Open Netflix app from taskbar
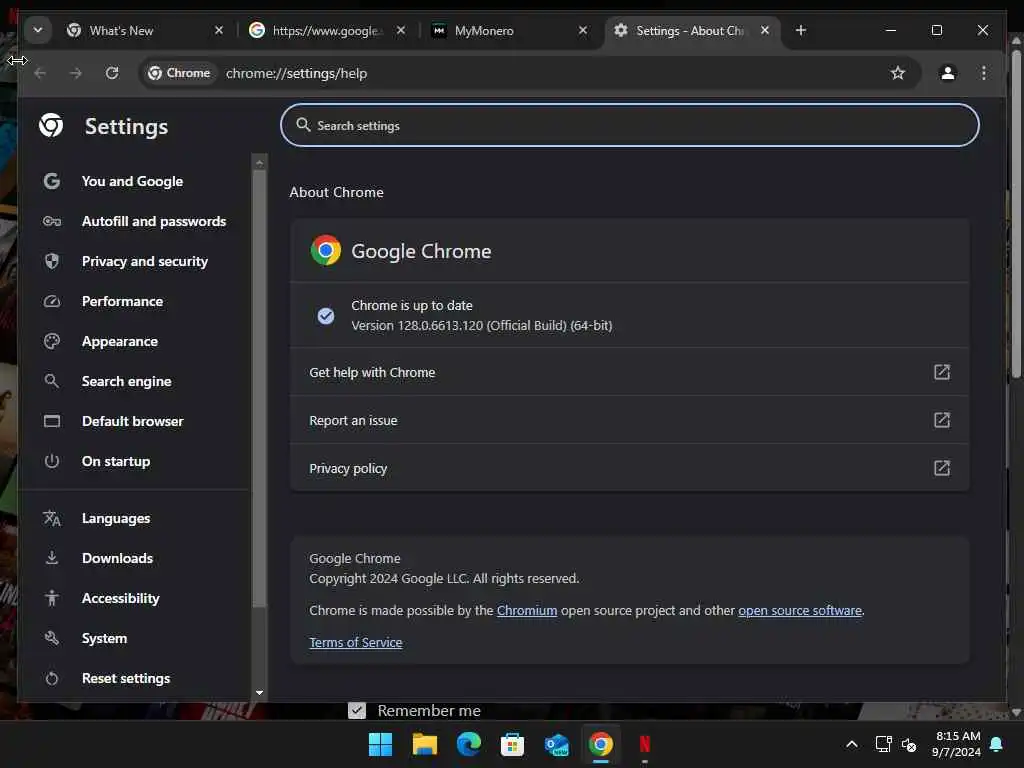 (645, 744)
